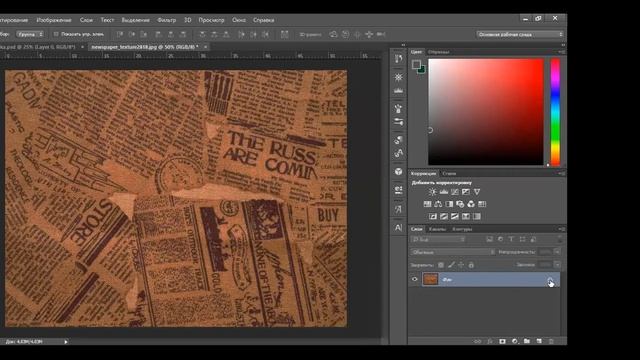The height and width of the screenshot is (360, 640).
Task: Open the Brush Presets dock icon
Action: 398,109
